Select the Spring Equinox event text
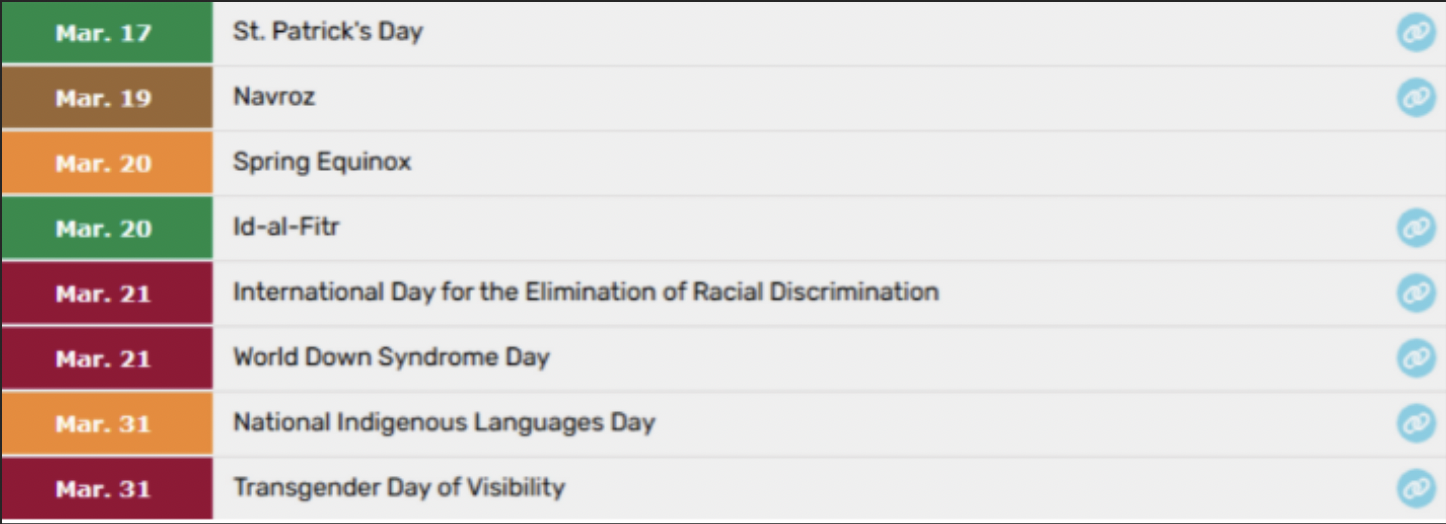Image resolution: width=1446 pixels, height=524 pixels. click(322, 162)
